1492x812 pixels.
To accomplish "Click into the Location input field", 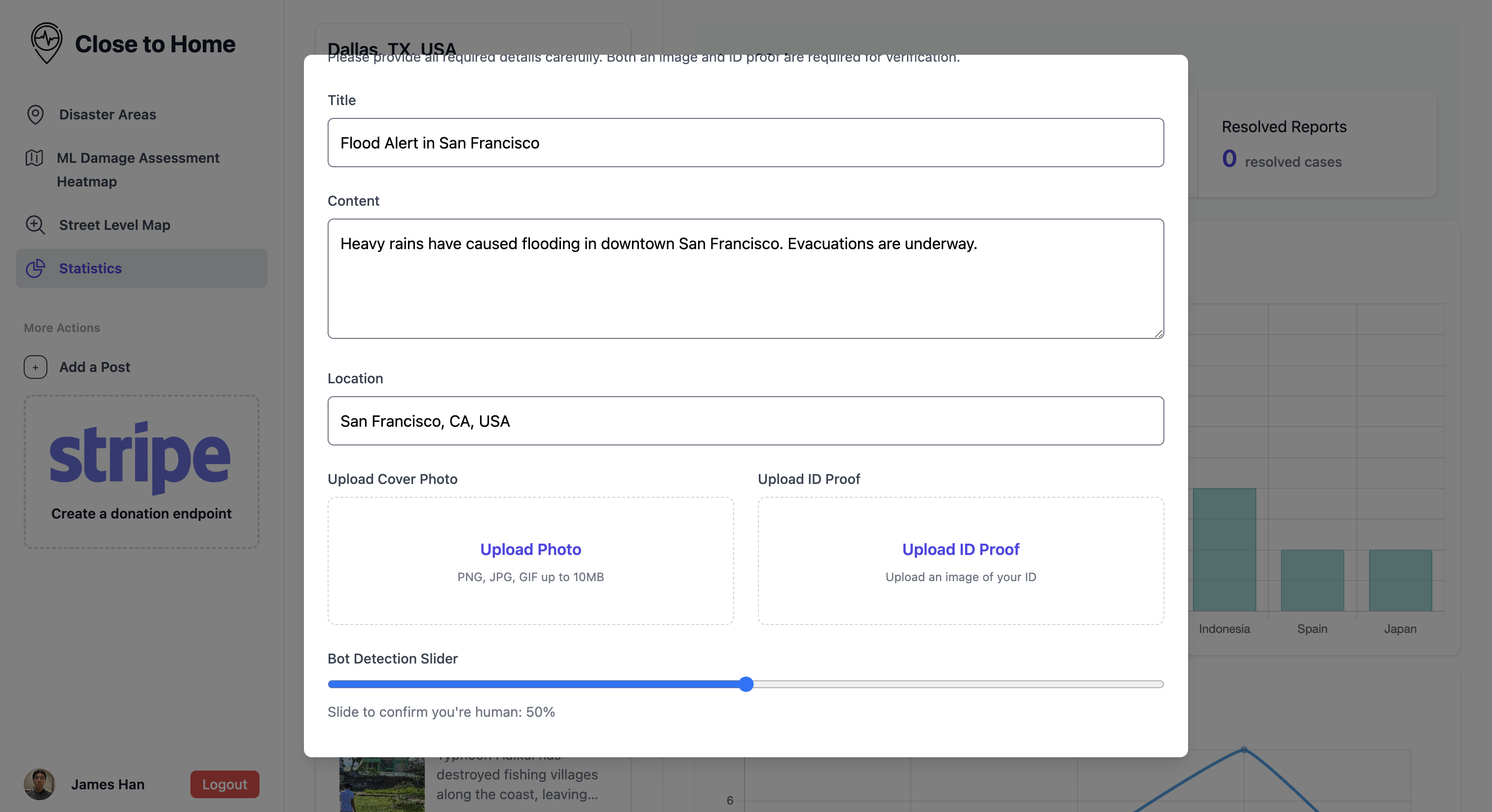I will click(x=746, y=421).
